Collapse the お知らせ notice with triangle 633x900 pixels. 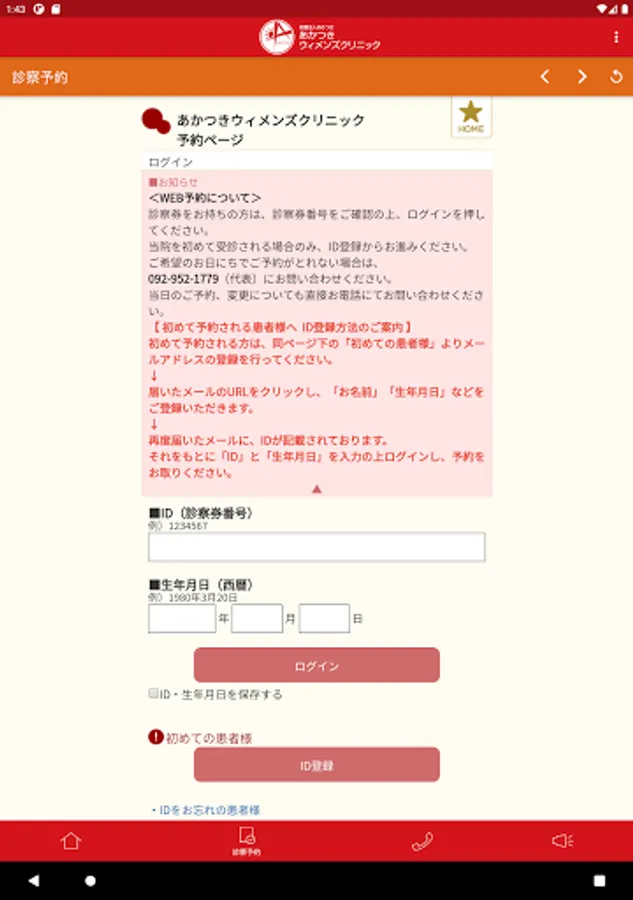tap(316, 489)
